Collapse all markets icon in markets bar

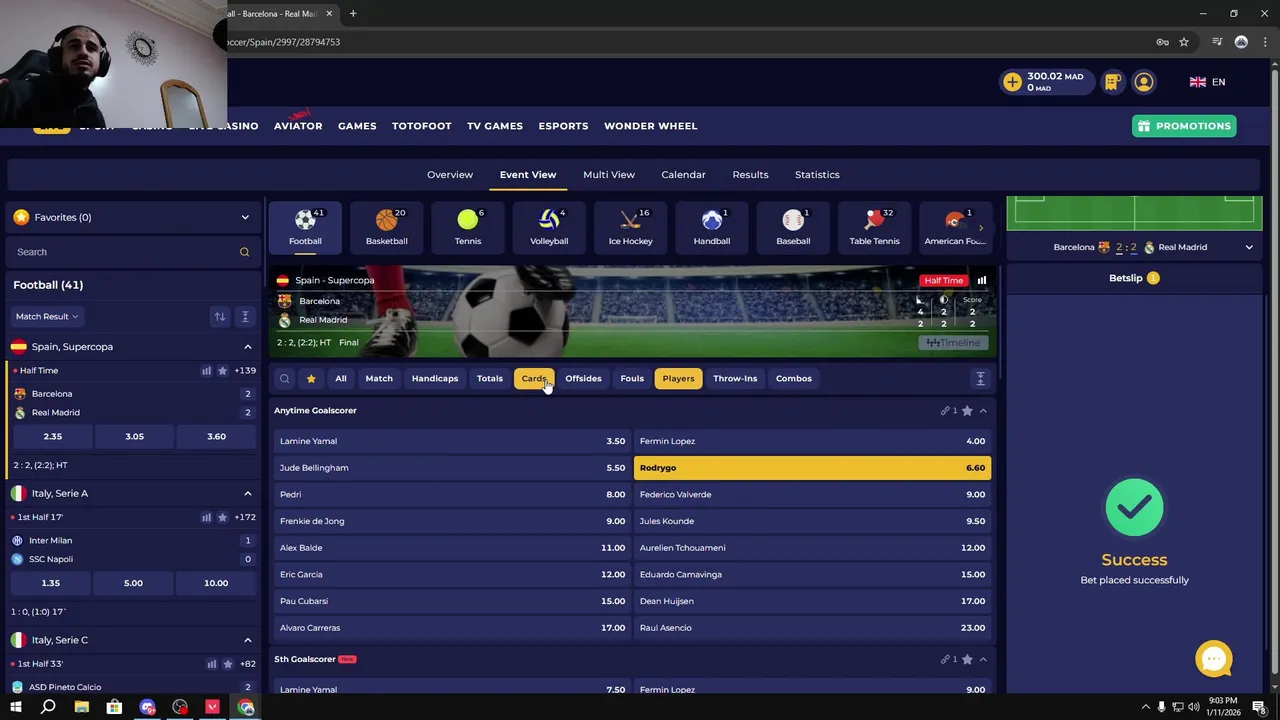click(x=980, y=379)
